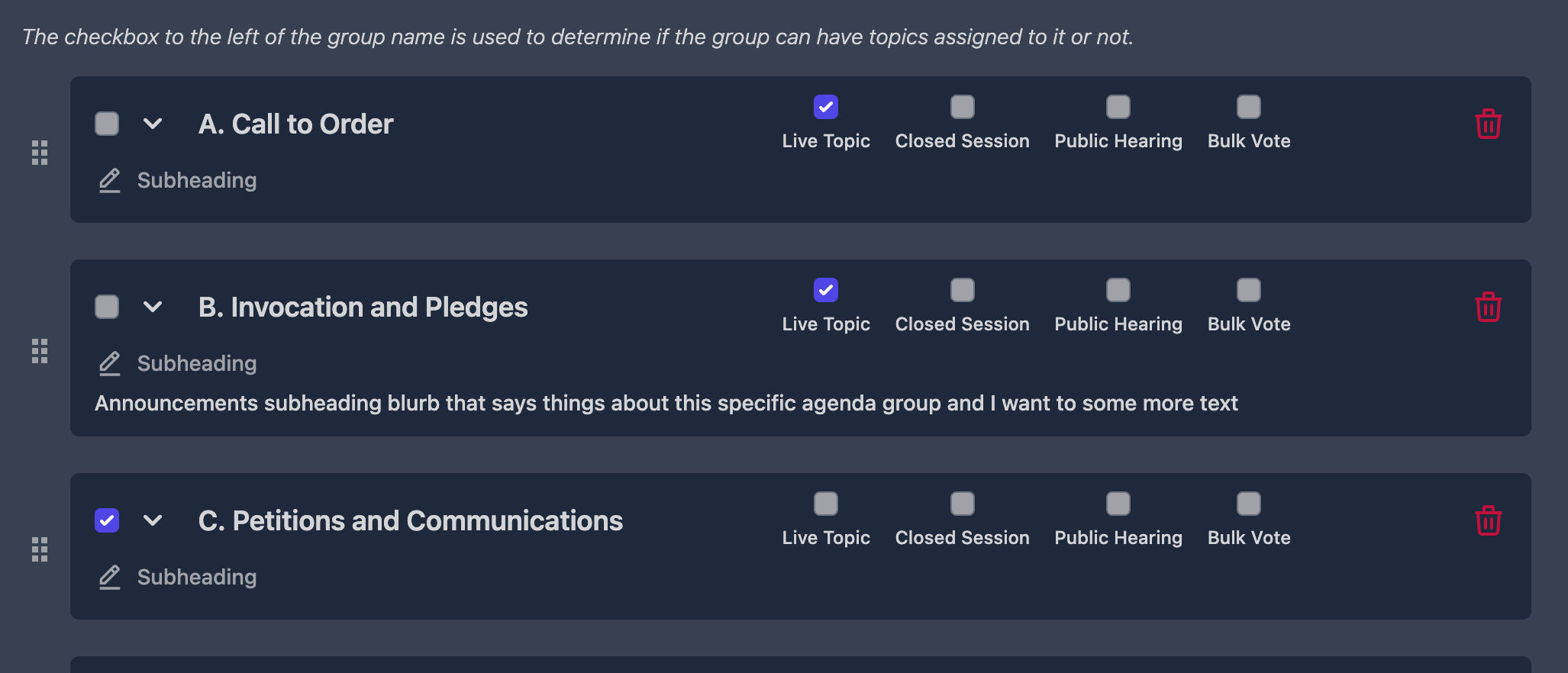Delete the Call to Order group
The height and width of the screenshot is (673, 1568).
1488,124
